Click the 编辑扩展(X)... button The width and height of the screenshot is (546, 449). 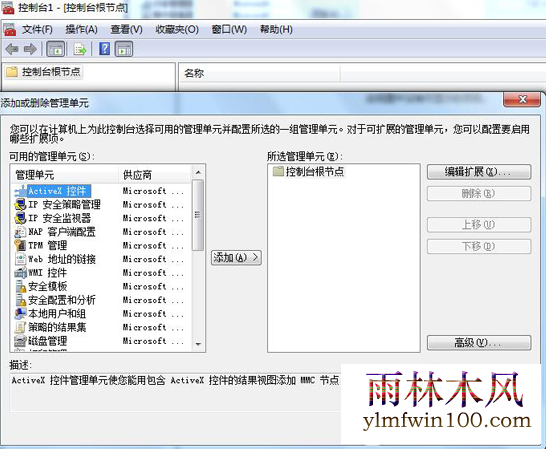click(479, 172)
